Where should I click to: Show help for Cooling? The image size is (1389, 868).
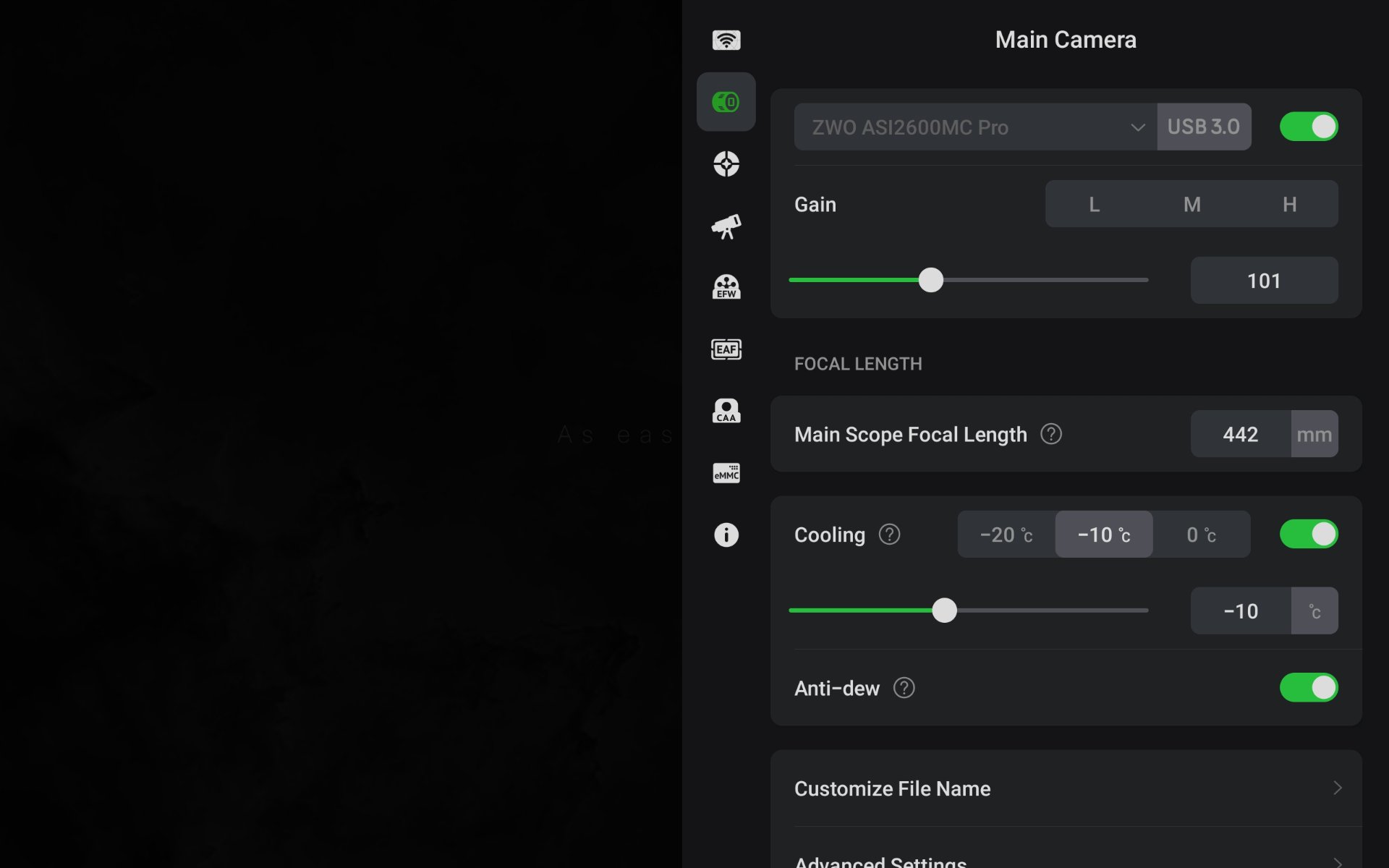[x=889, y=535]
